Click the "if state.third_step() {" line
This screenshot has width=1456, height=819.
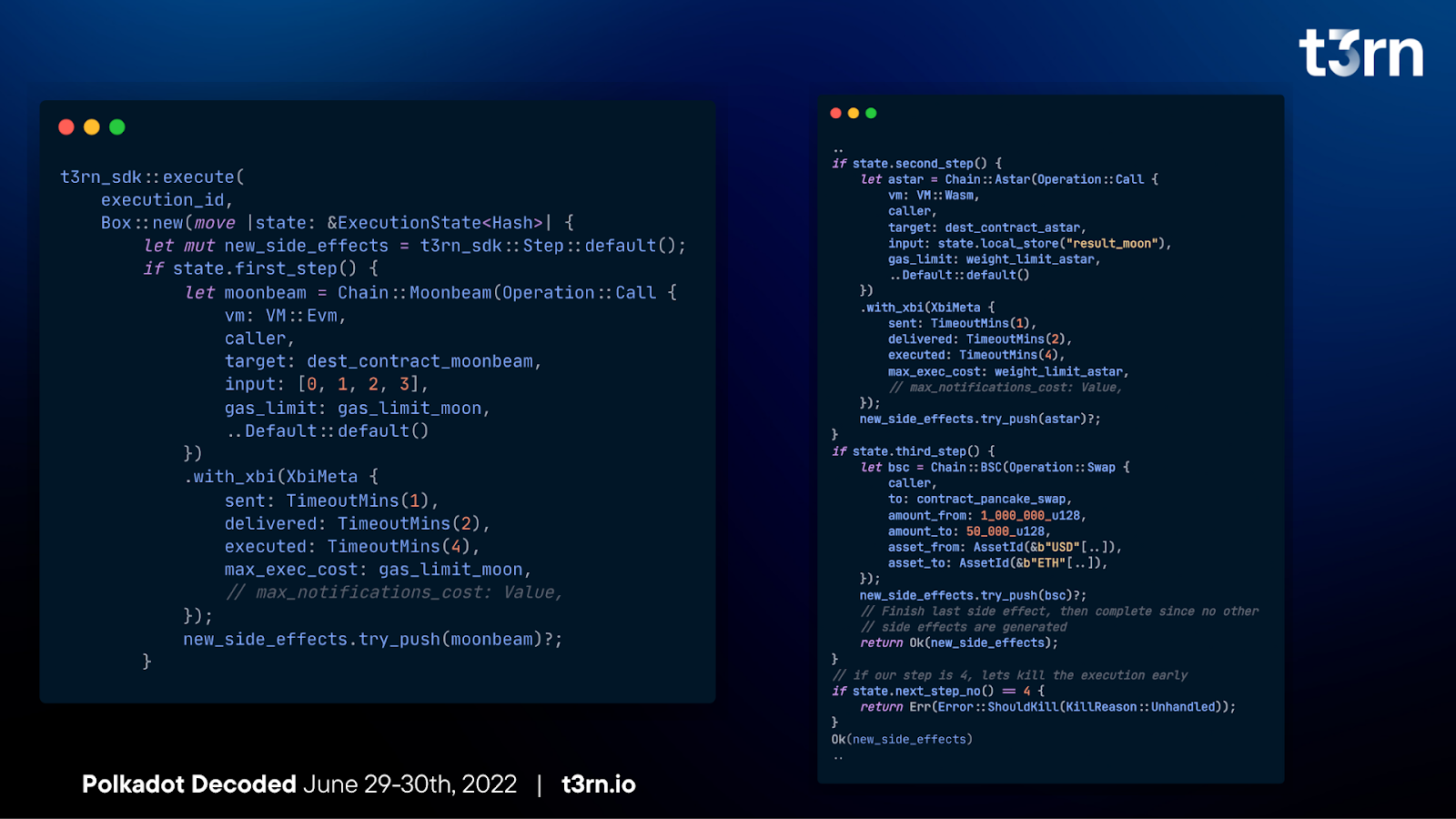(914, 451)
